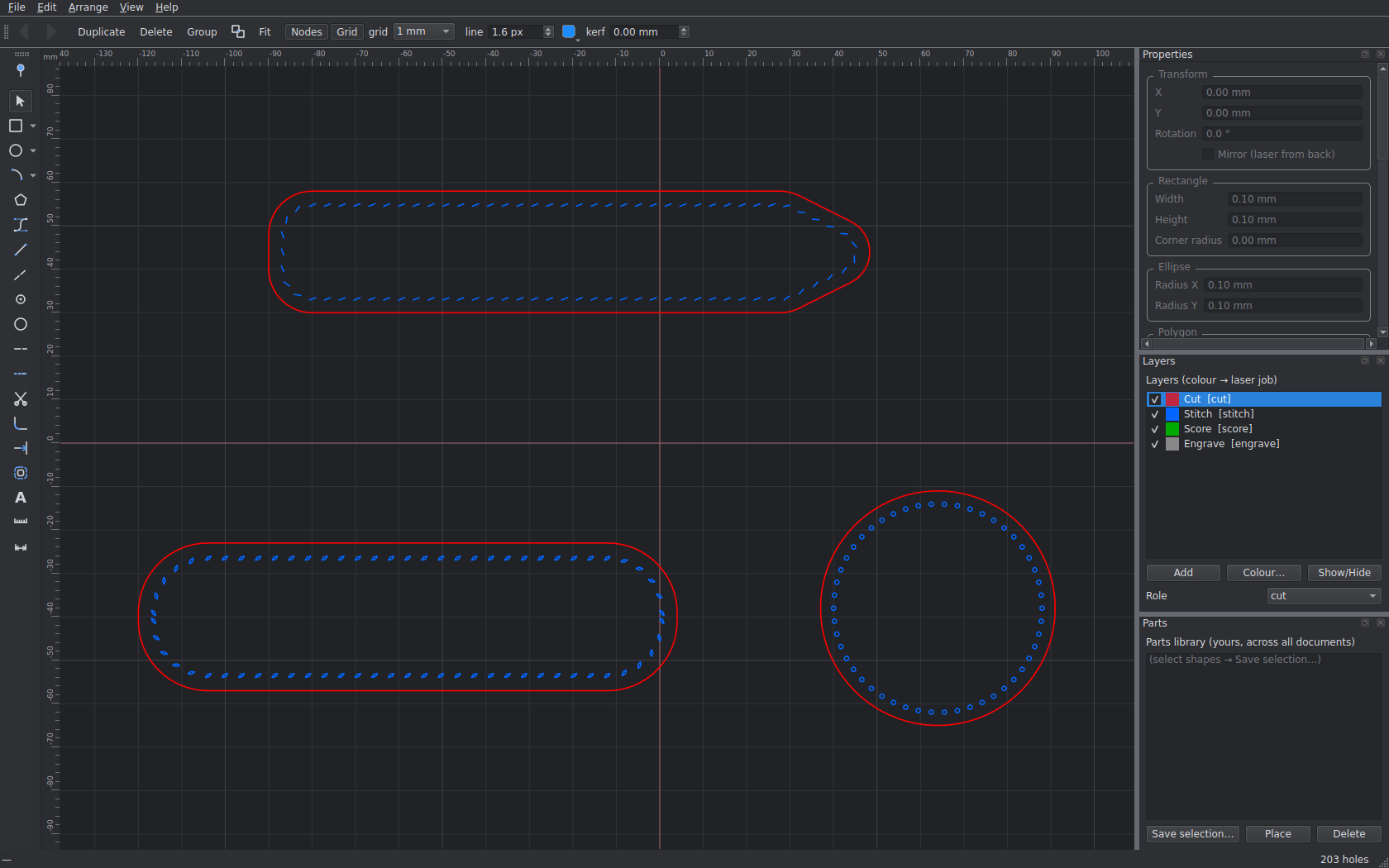Toggle visibility checkbox of Engrave layer
The width and height of the screenshot is (1389, 868).
pos(1155,444)
